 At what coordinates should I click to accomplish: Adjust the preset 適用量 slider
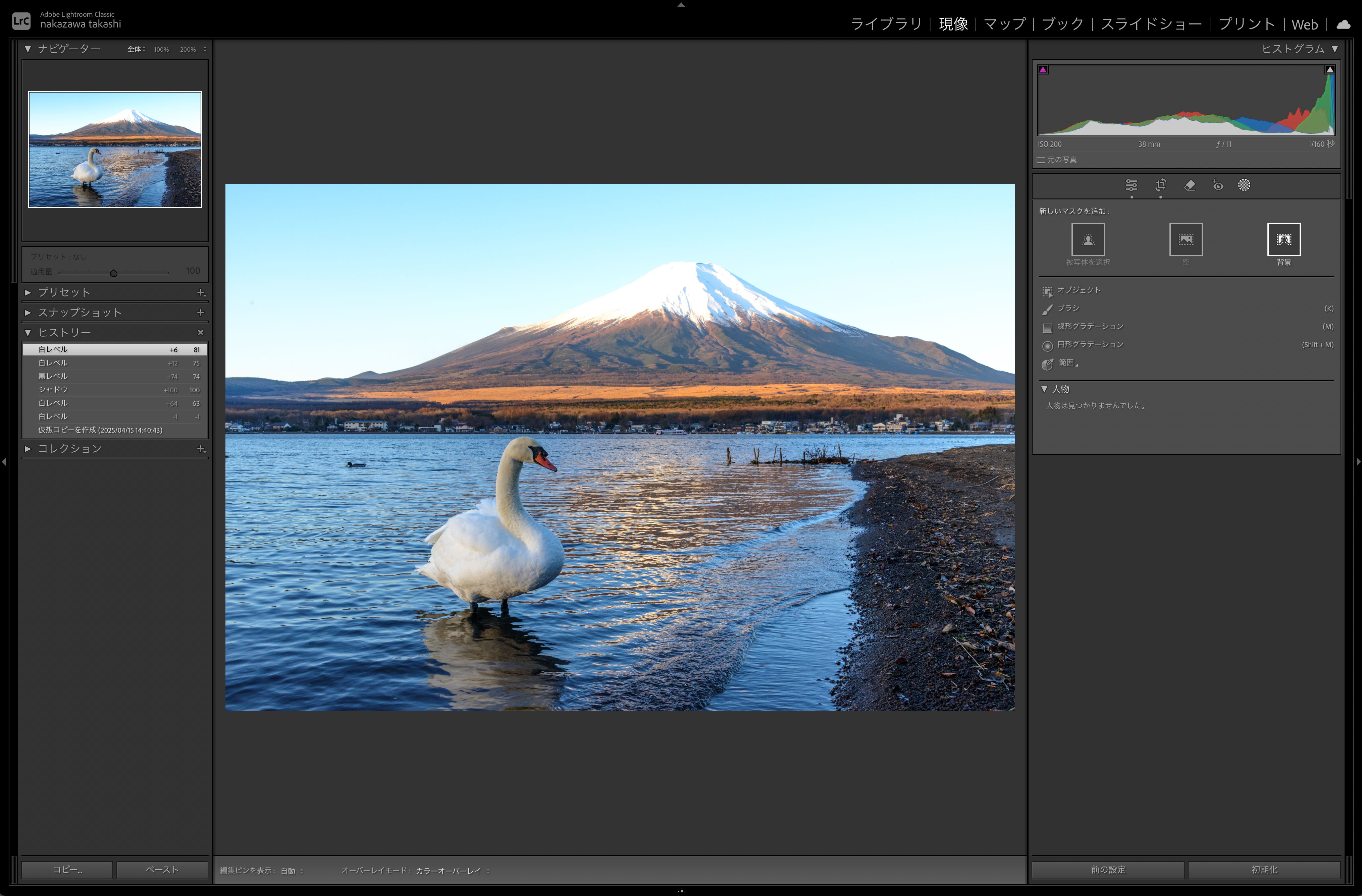tap(113, 273)
